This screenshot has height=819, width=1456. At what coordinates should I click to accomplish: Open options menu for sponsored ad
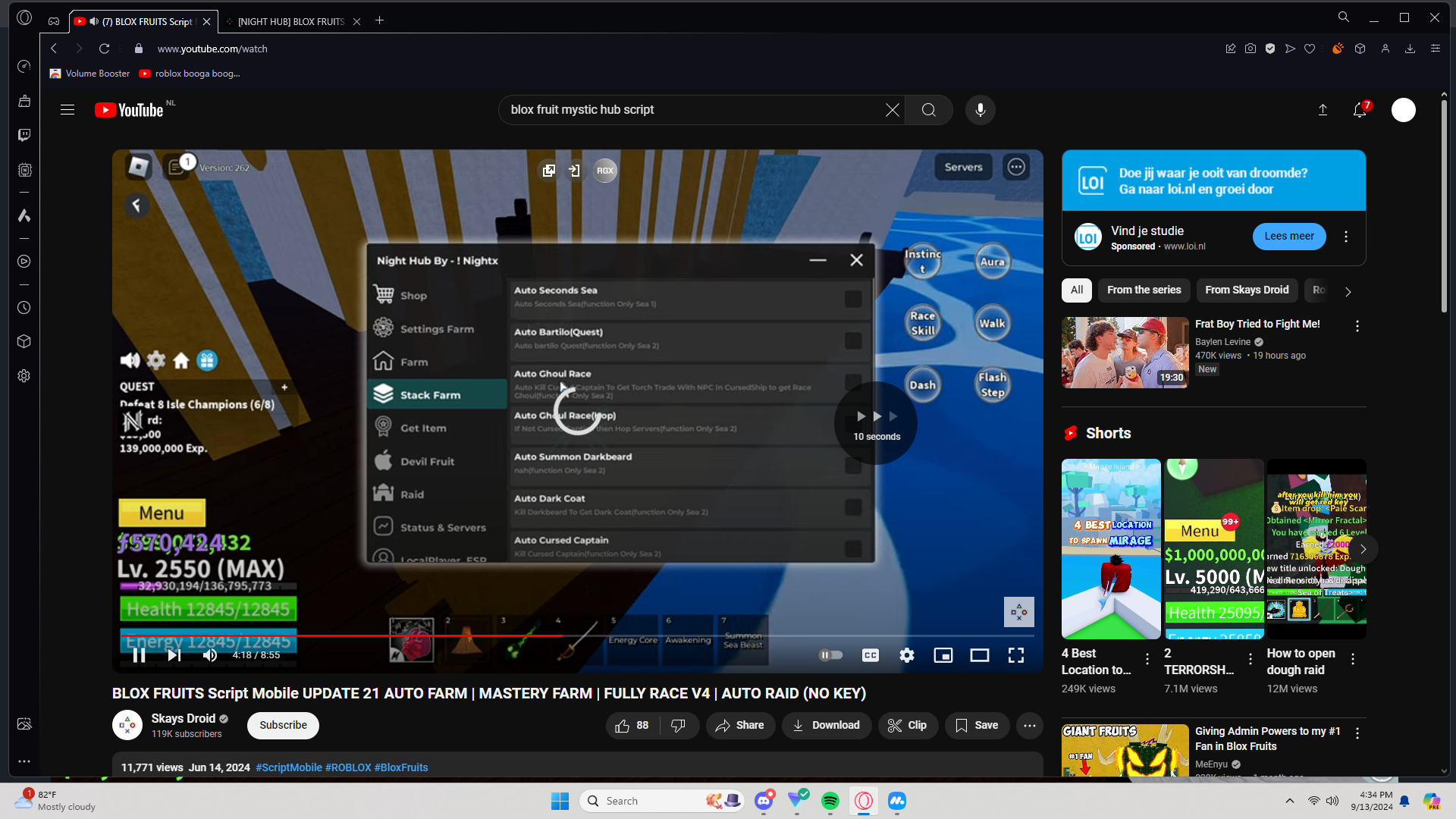click(1346, 237)
